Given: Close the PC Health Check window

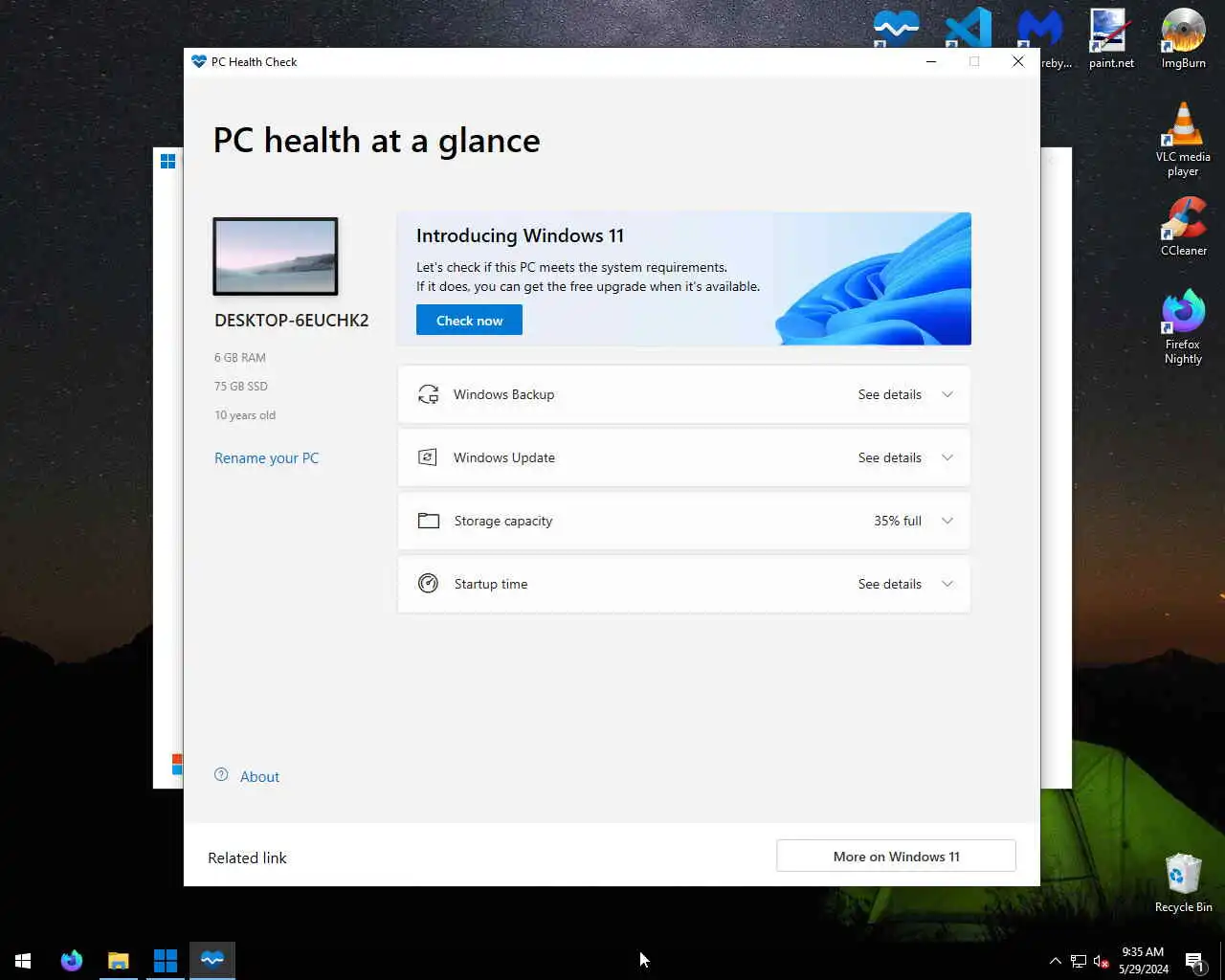Looking at the screenshot, I should 1018,61.
